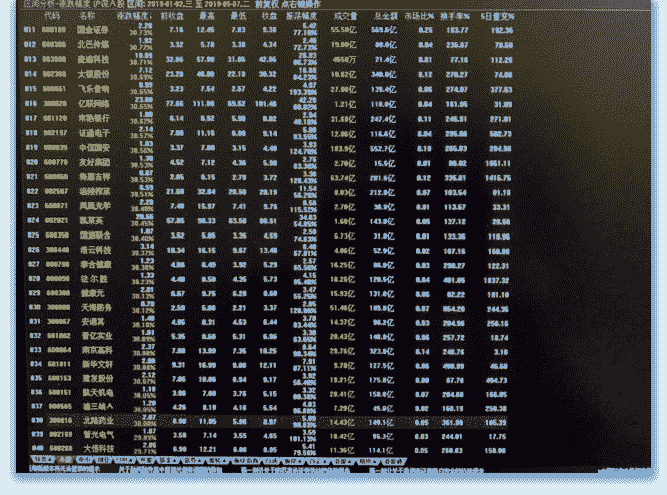Image resolution: width=667 pixels, height=495 pixels.
Task: Select 南京高科 in row 033
Action: [97, 350]
